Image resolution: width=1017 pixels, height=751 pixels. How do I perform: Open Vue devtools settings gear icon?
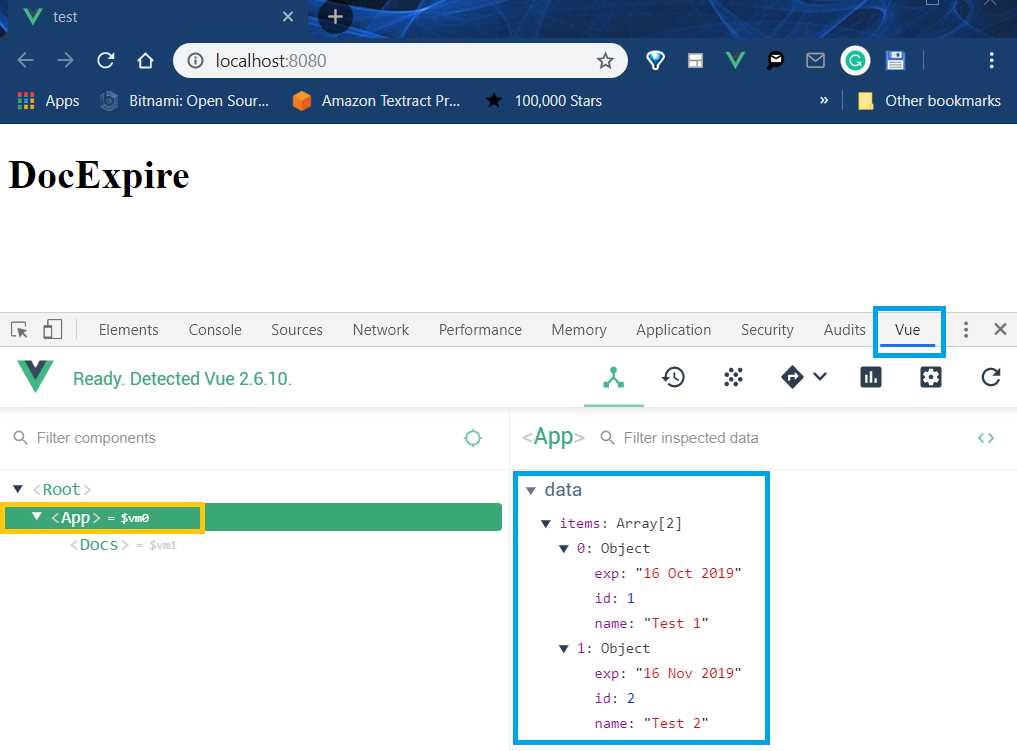930,377
